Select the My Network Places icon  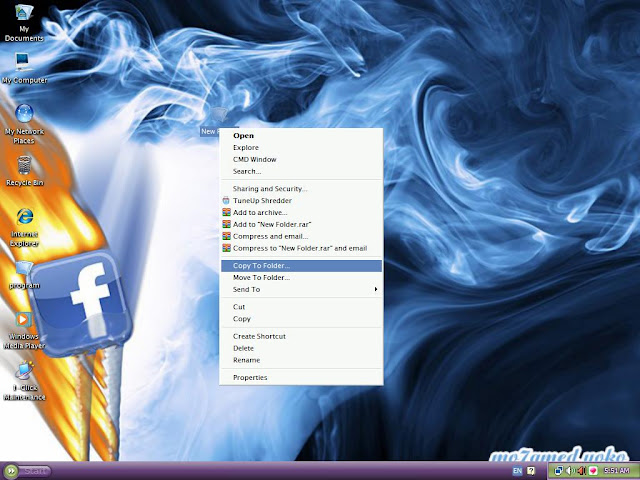[x=24, y=124]
